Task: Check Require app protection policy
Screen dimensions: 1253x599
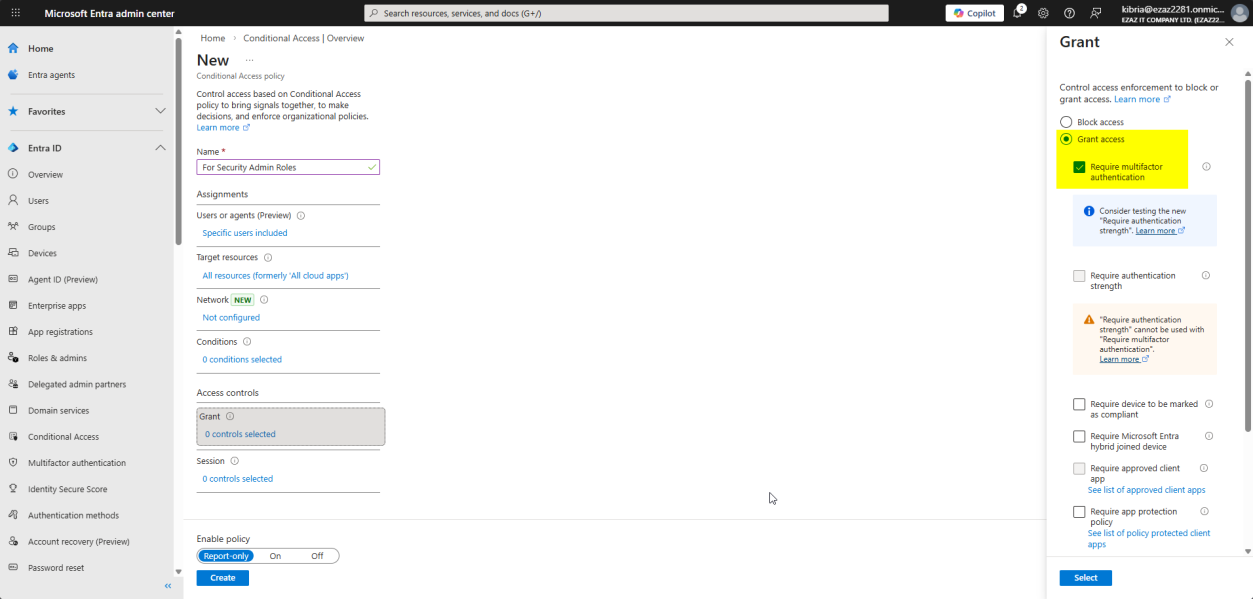Action: point(1079,512)
